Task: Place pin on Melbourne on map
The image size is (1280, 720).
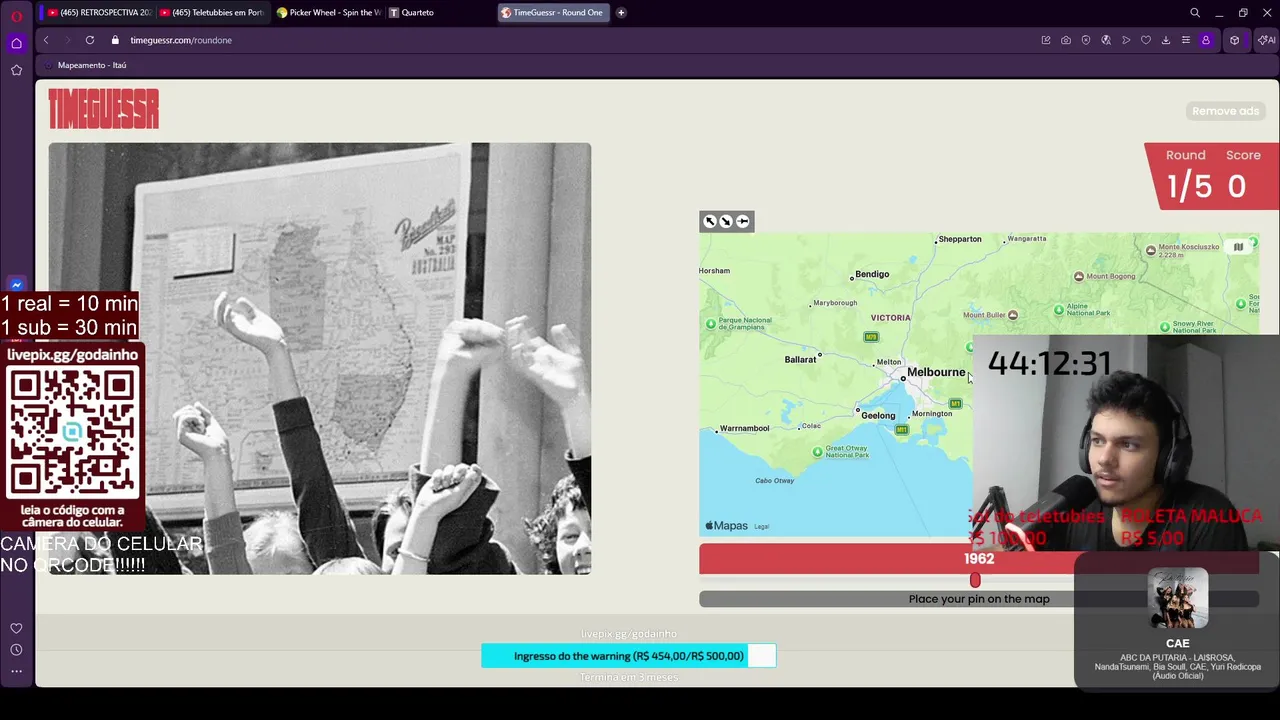Action: 903,379
